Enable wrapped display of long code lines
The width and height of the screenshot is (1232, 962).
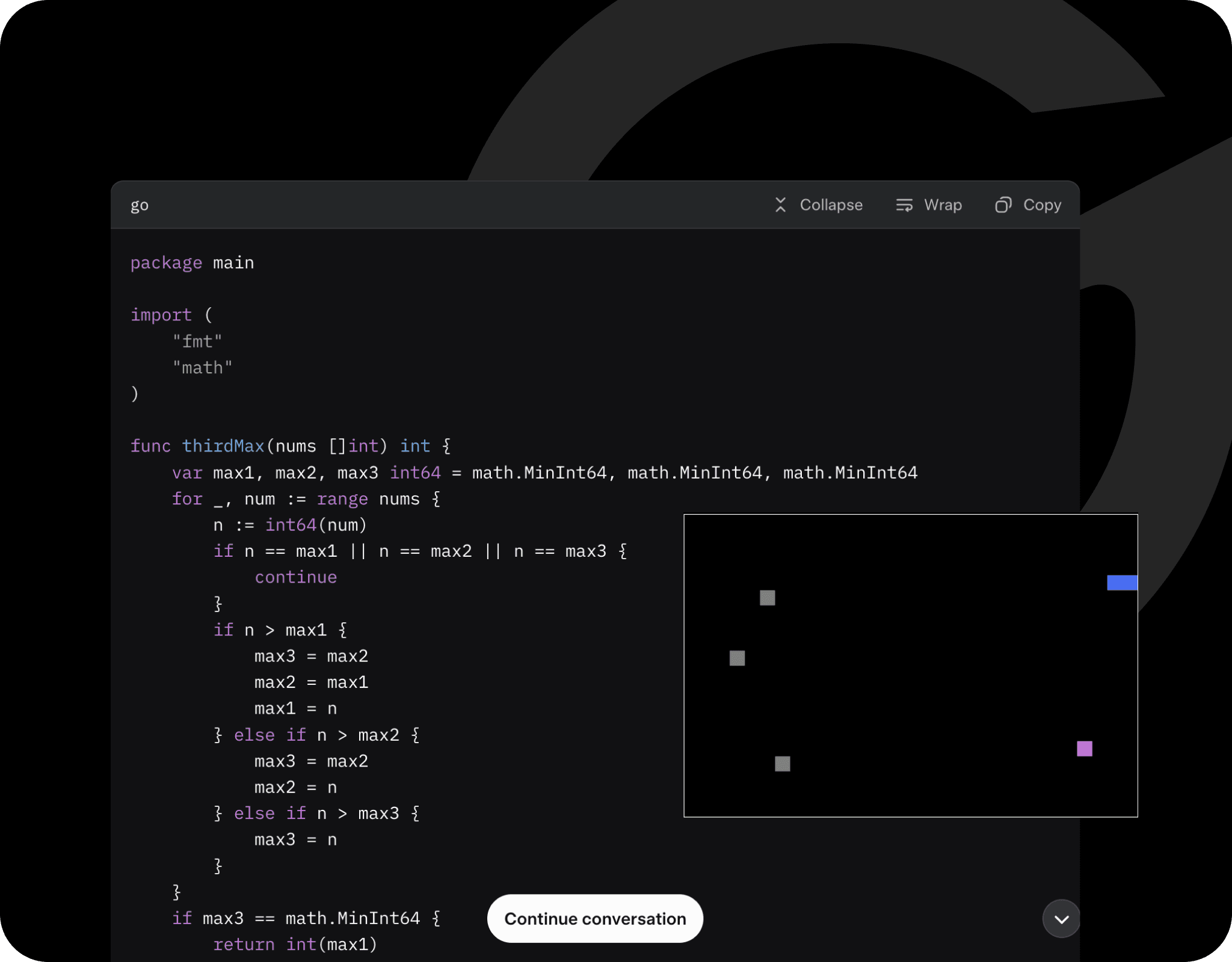pos(928,205)
